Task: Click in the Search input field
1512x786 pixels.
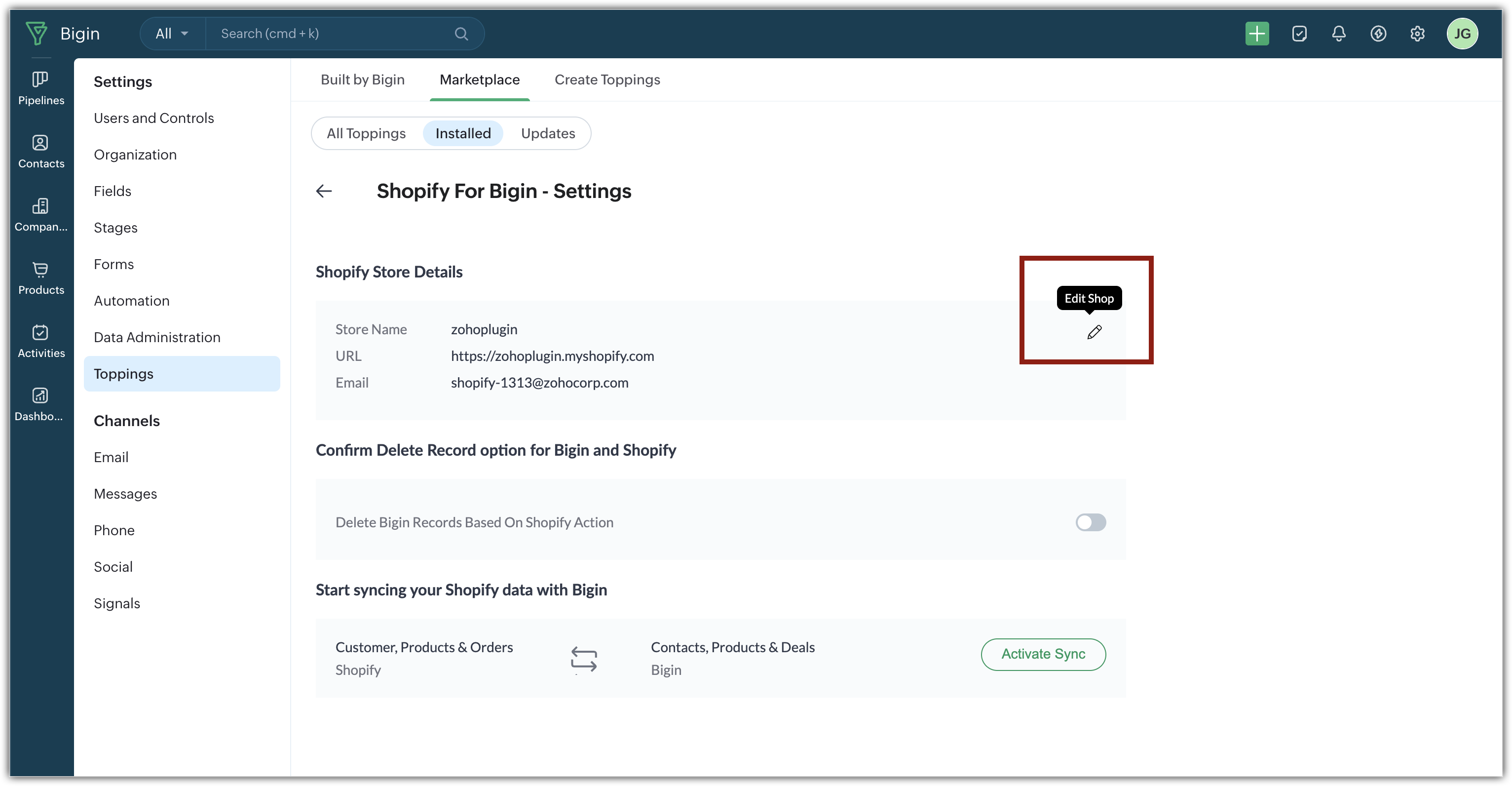Action: [x=329, y=34]
